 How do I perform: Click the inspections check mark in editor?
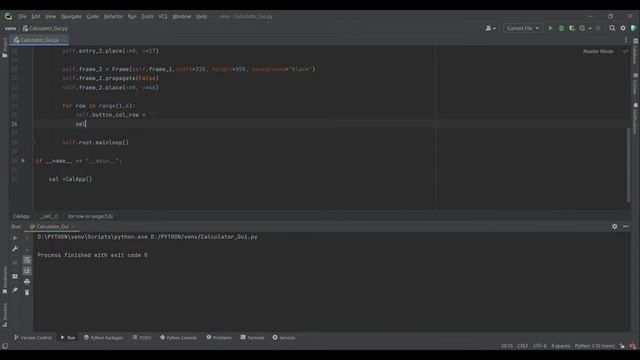[x=625, y=51]
